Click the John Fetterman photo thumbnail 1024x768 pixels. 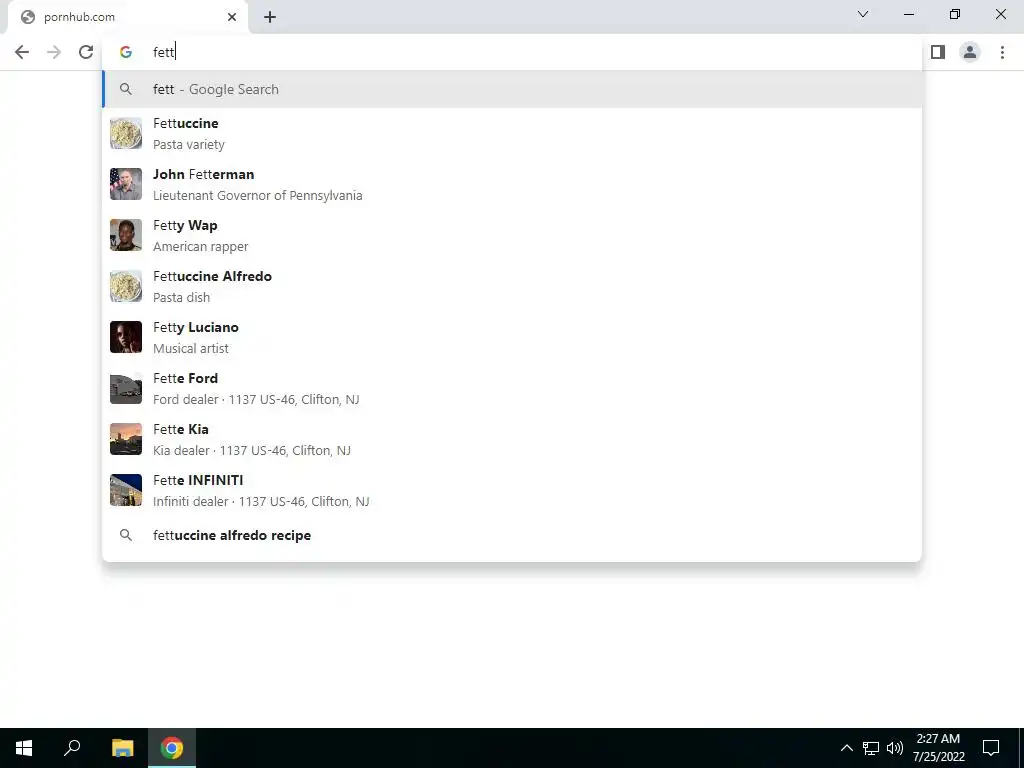(126, 184)
